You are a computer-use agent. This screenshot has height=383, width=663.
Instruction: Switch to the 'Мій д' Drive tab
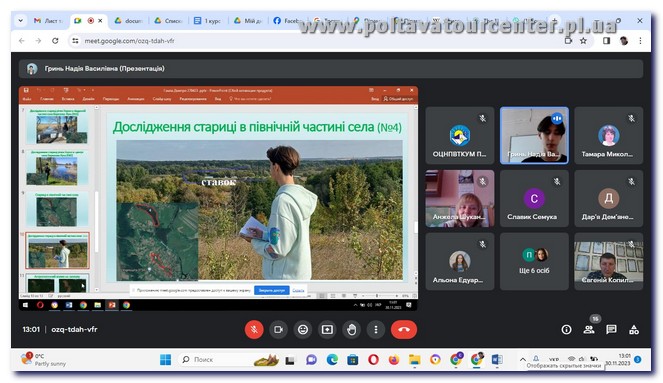click(247, 20)
